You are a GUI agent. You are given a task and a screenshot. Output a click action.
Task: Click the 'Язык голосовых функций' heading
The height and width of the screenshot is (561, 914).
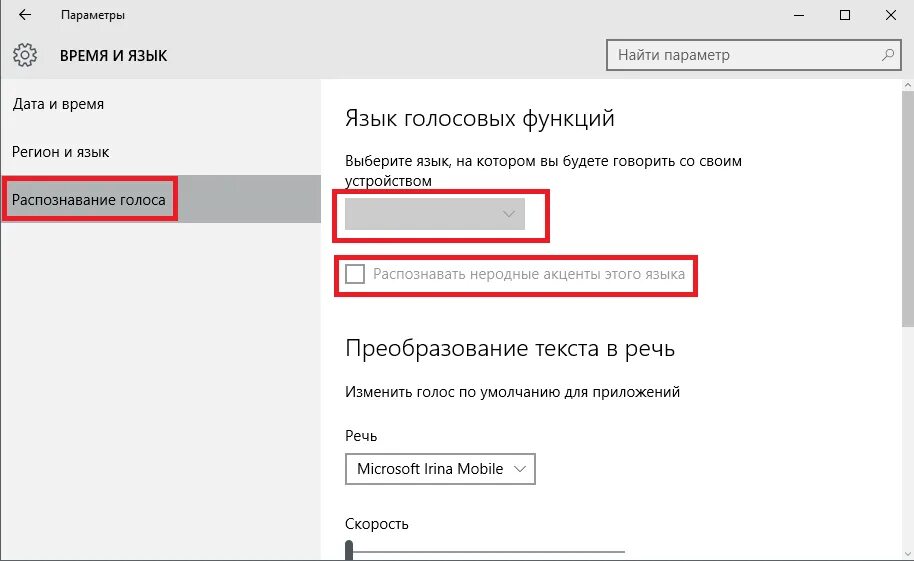480,118
